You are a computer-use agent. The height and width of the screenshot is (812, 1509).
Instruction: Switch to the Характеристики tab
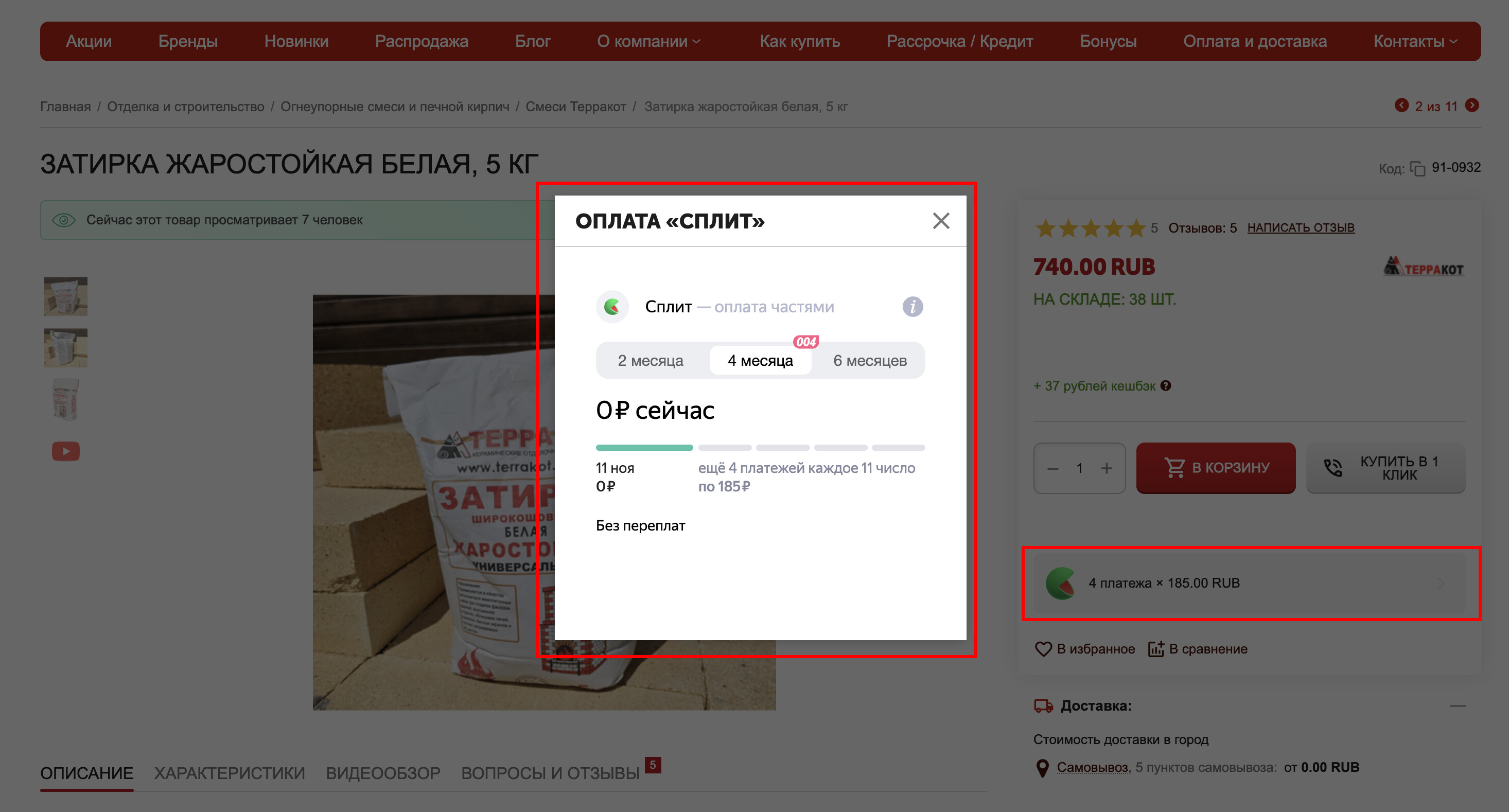pyautogui.click(x=229, y=773)
